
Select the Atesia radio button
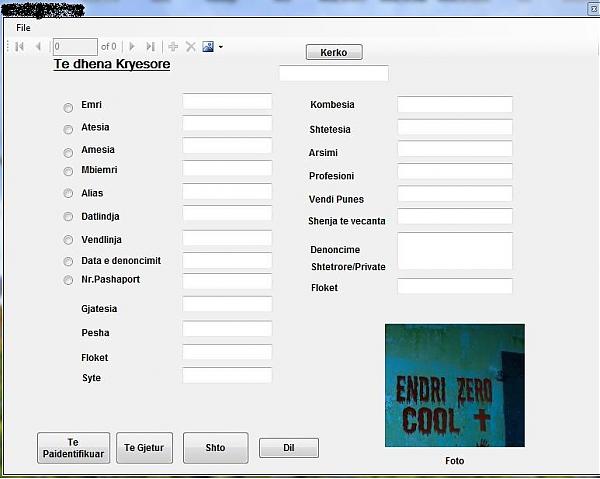click(x=68, y=130)
